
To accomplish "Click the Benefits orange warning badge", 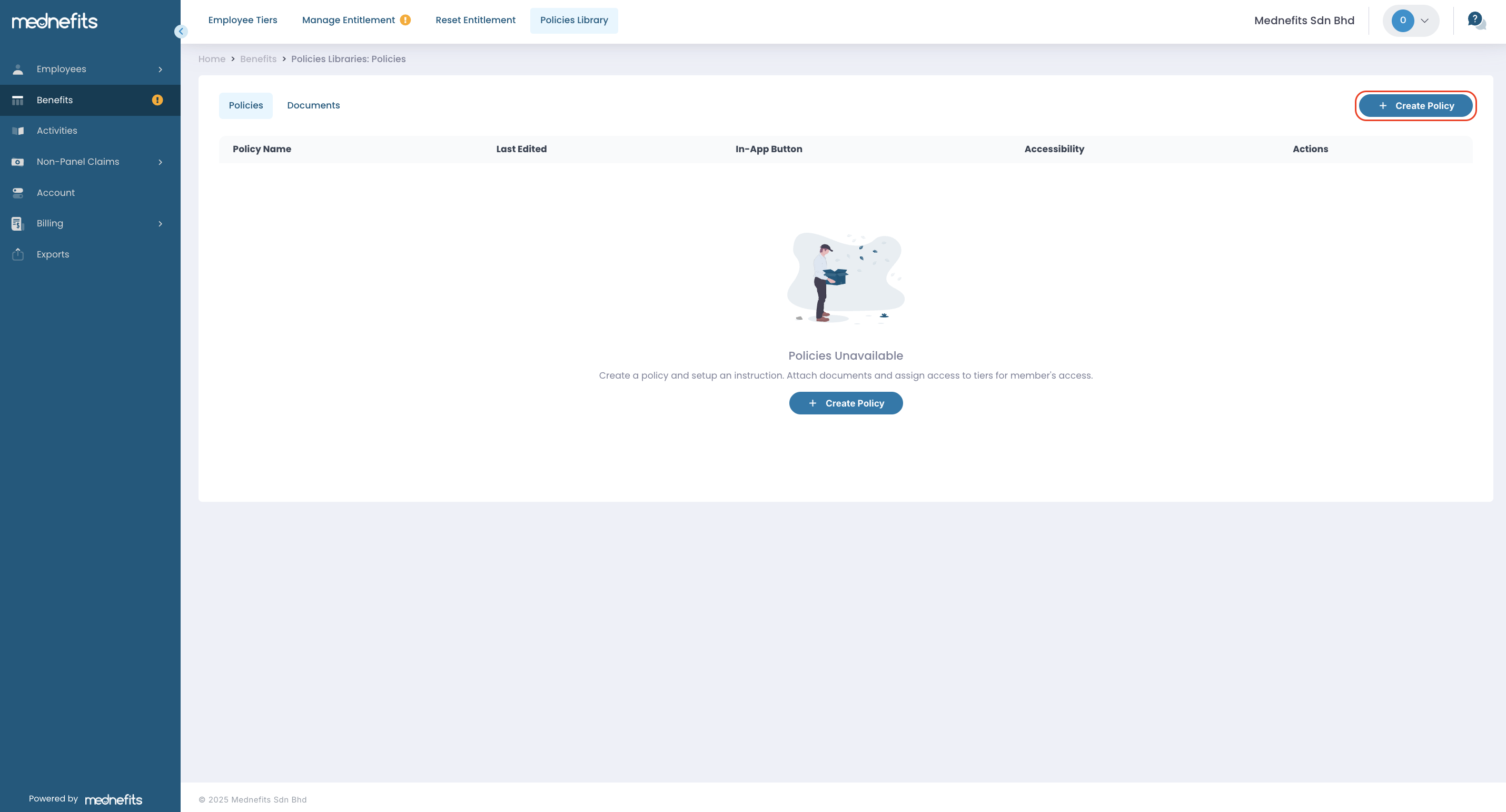I will 157,100.
